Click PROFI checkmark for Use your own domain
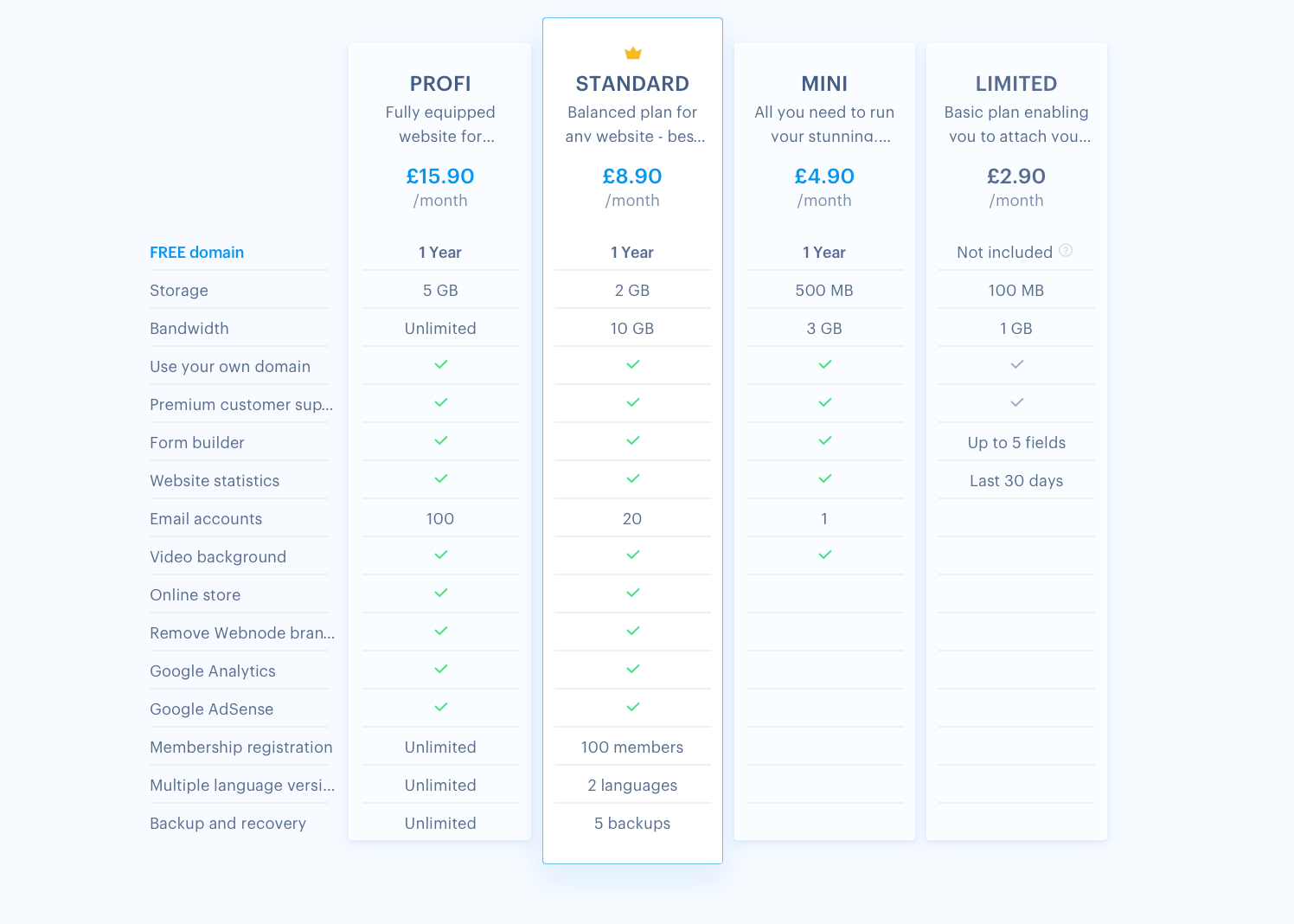 441,364
